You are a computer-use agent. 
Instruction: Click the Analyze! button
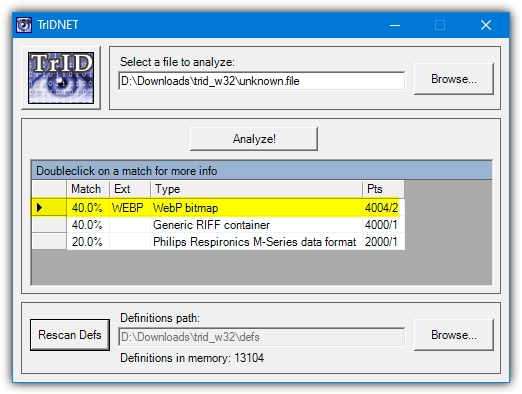(254, 139)
